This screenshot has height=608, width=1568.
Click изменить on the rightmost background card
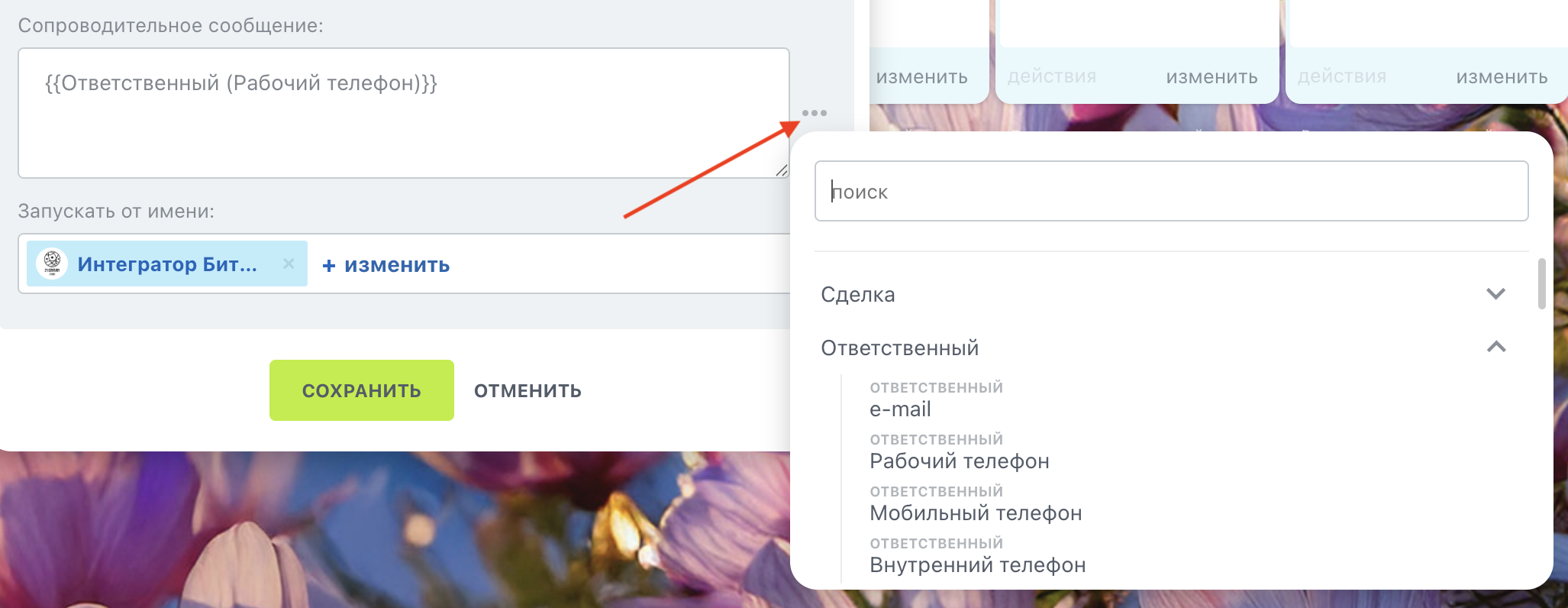point(1502,77)
